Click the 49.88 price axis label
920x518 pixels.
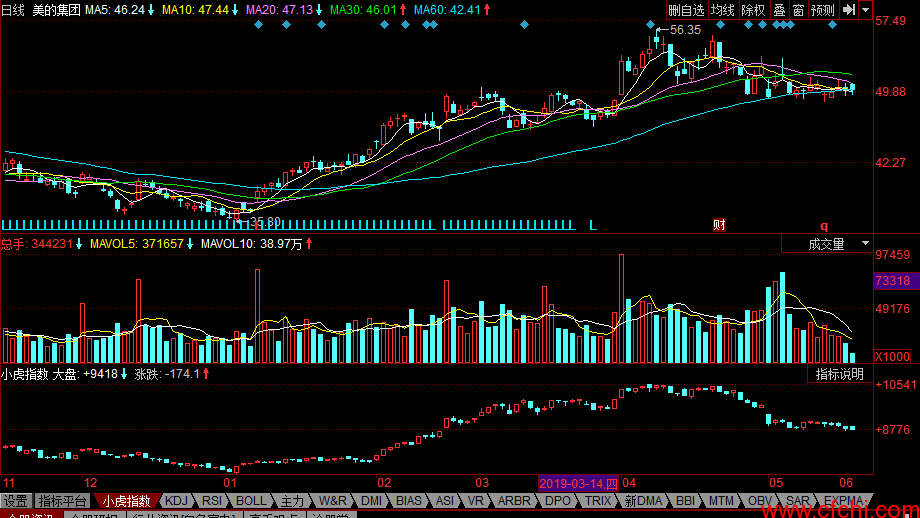click(891, 92)
